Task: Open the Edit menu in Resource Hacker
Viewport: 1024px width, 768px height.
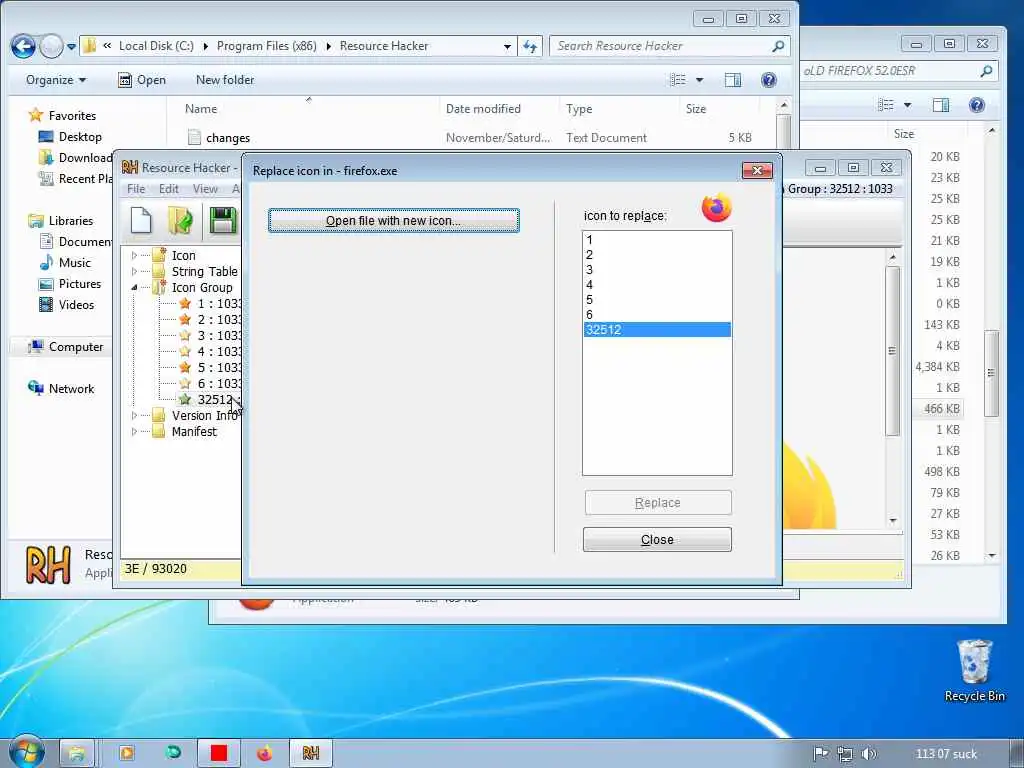Action: point(168,189)
